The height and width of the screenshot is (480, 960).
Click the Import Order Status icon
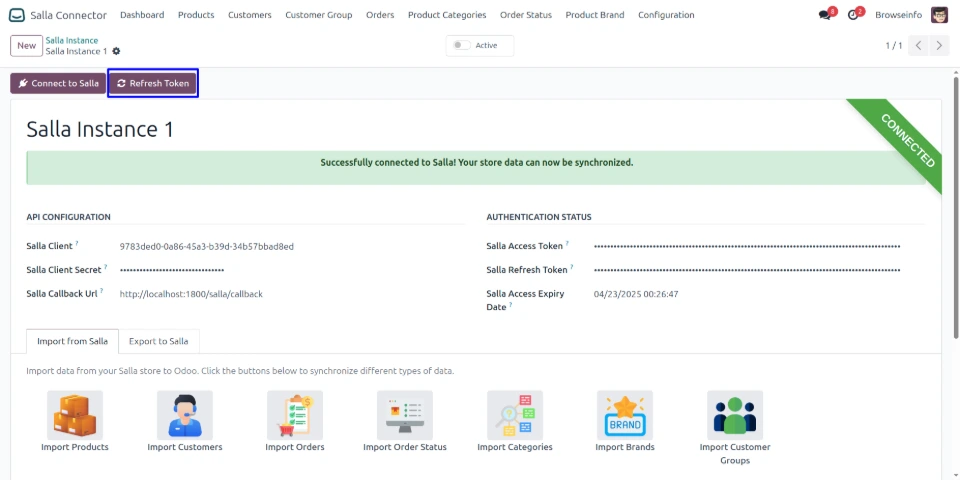[x=405, y=415]
